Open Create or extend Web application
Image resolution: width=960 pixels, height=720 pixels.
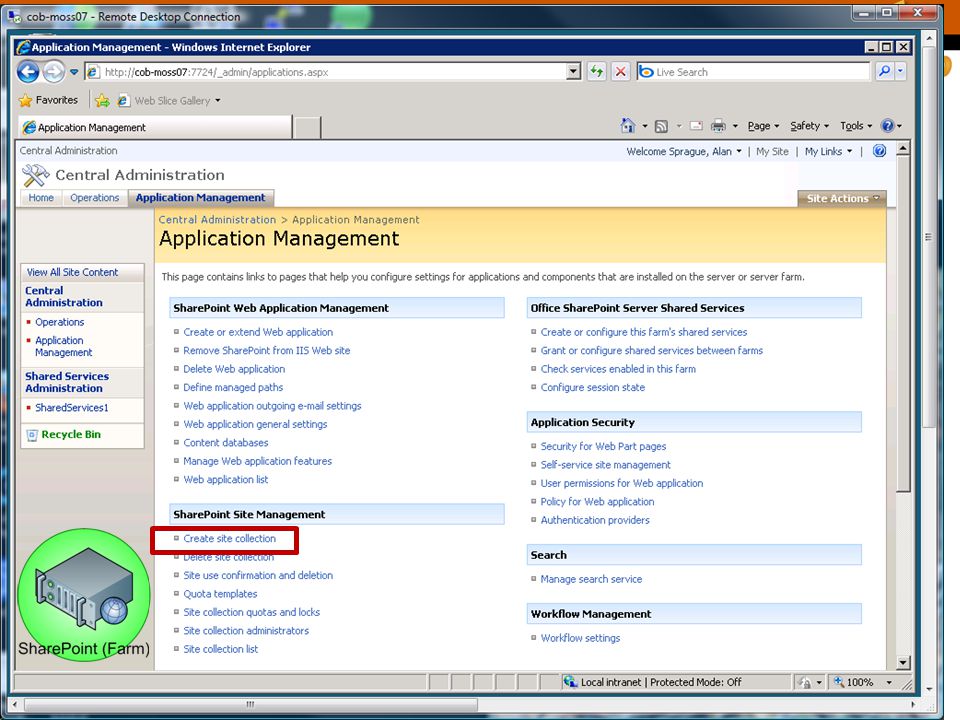click(x=258, y=332)
